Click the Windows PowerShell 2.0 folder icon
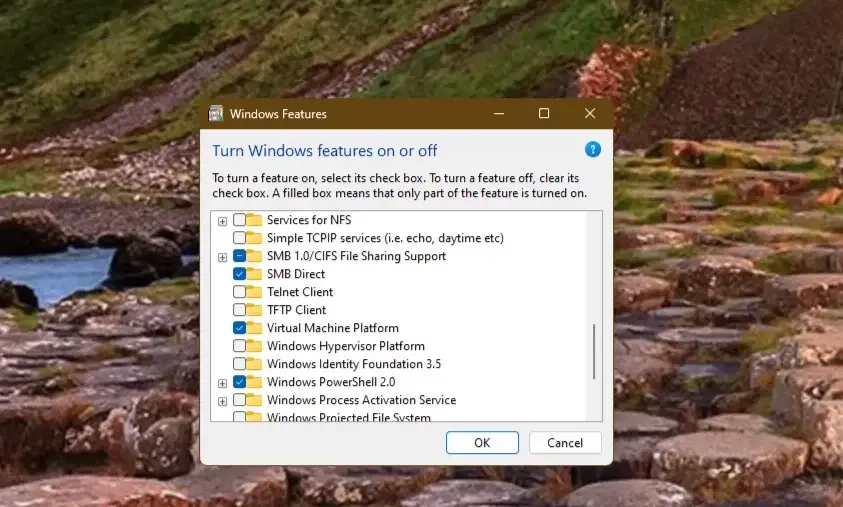The height and width of the screenshot is (507, 843). pos(254,382)
